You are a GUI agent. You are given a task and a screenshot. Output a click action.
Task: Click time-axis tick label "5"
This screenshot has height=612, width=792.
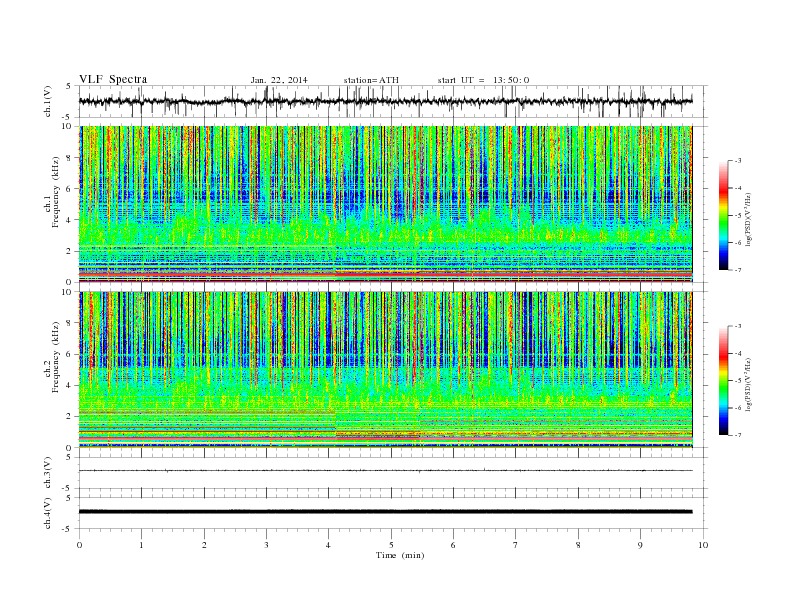391,545
